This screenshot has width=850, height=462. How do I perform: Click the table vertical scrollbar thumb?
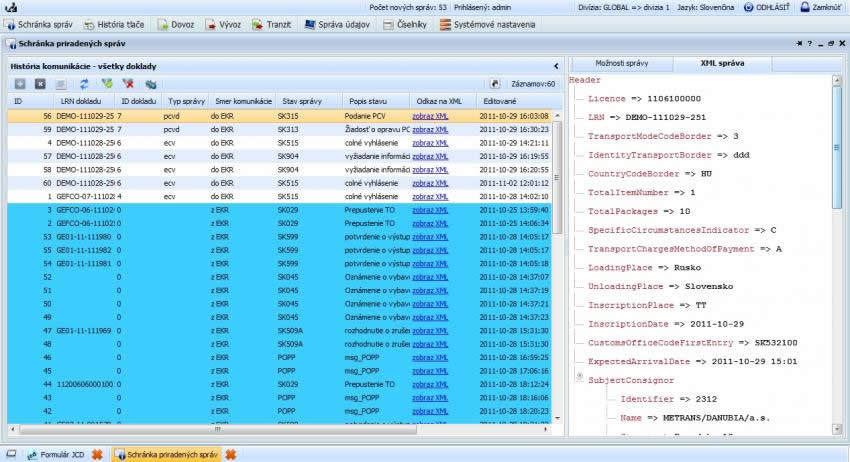pyautogui.click(x=557, y=178)
